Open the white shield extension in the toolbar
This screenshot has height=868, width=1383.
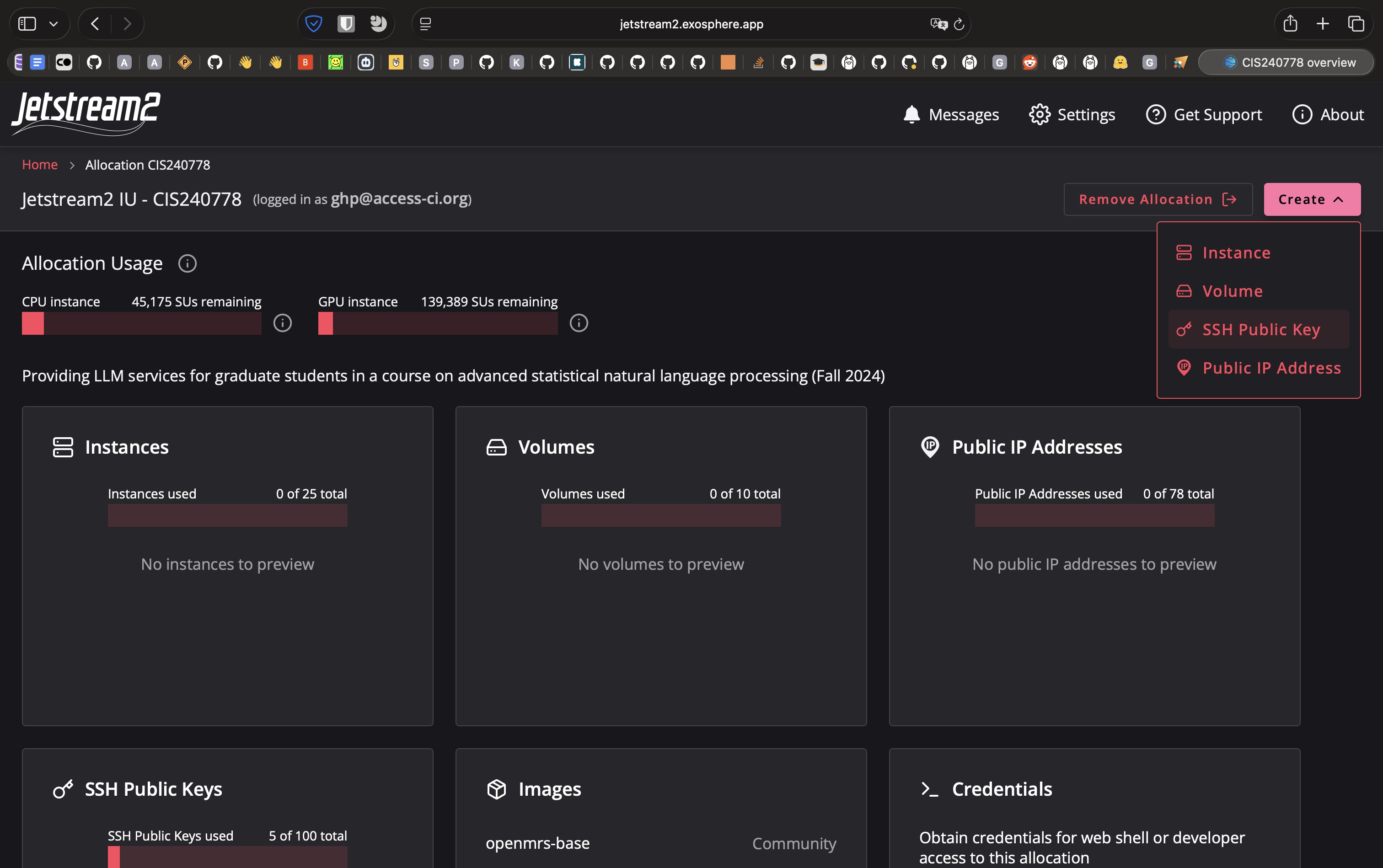[x=346, y=23]
